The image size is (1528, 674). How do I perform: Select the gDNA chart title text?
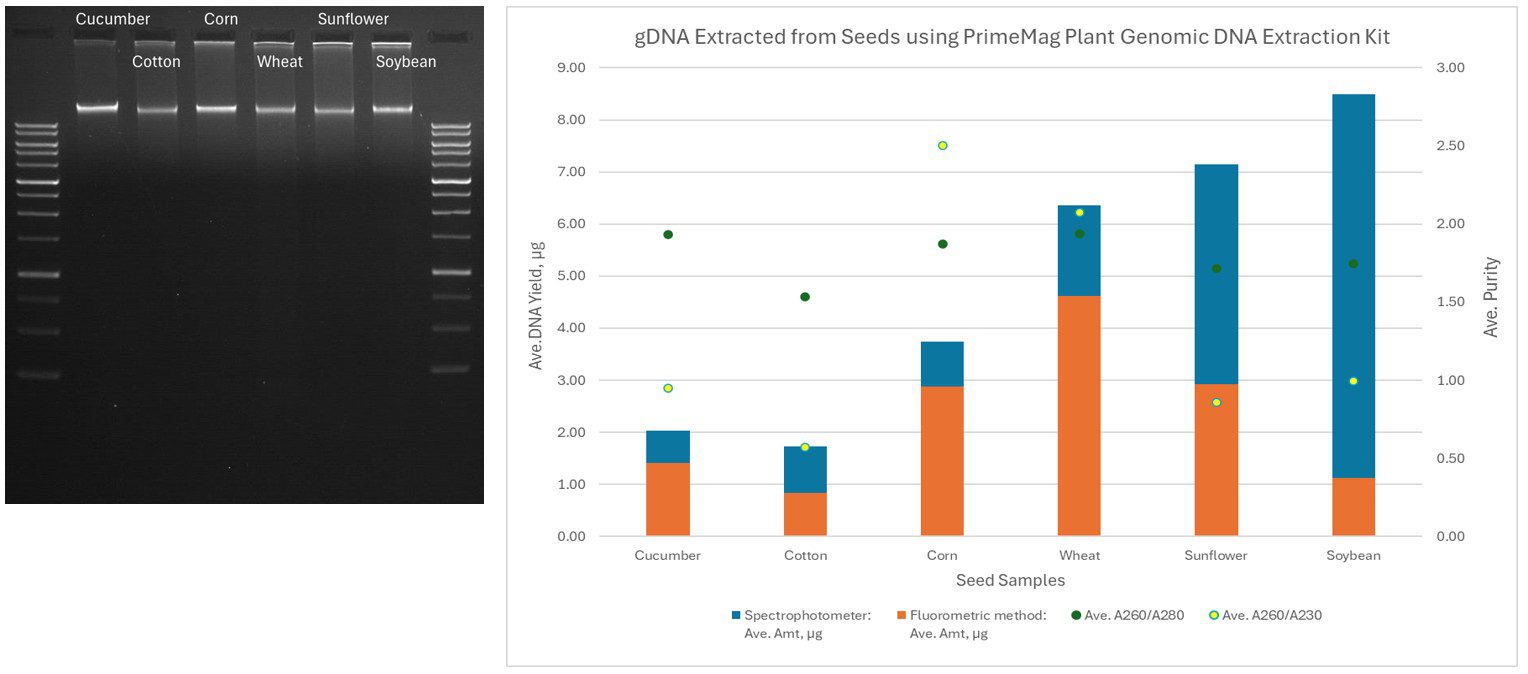(1012, 38)
